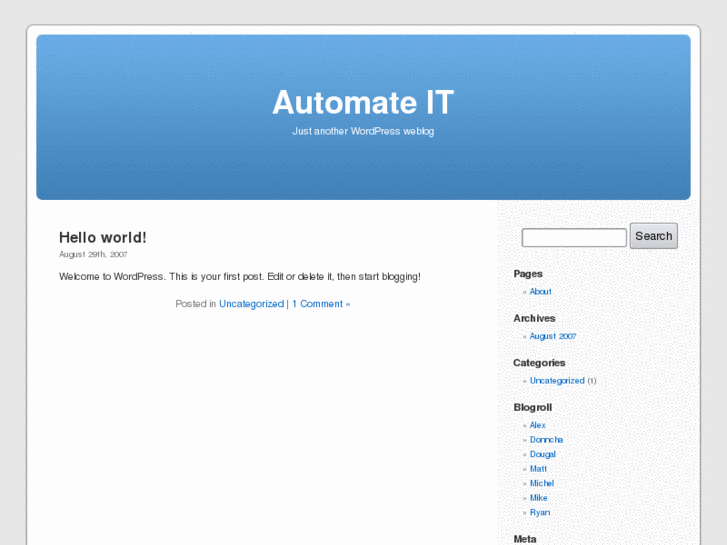Open Uncategorized in the sidebar Categories list
The image size is (727, 545).
[557, 381]
